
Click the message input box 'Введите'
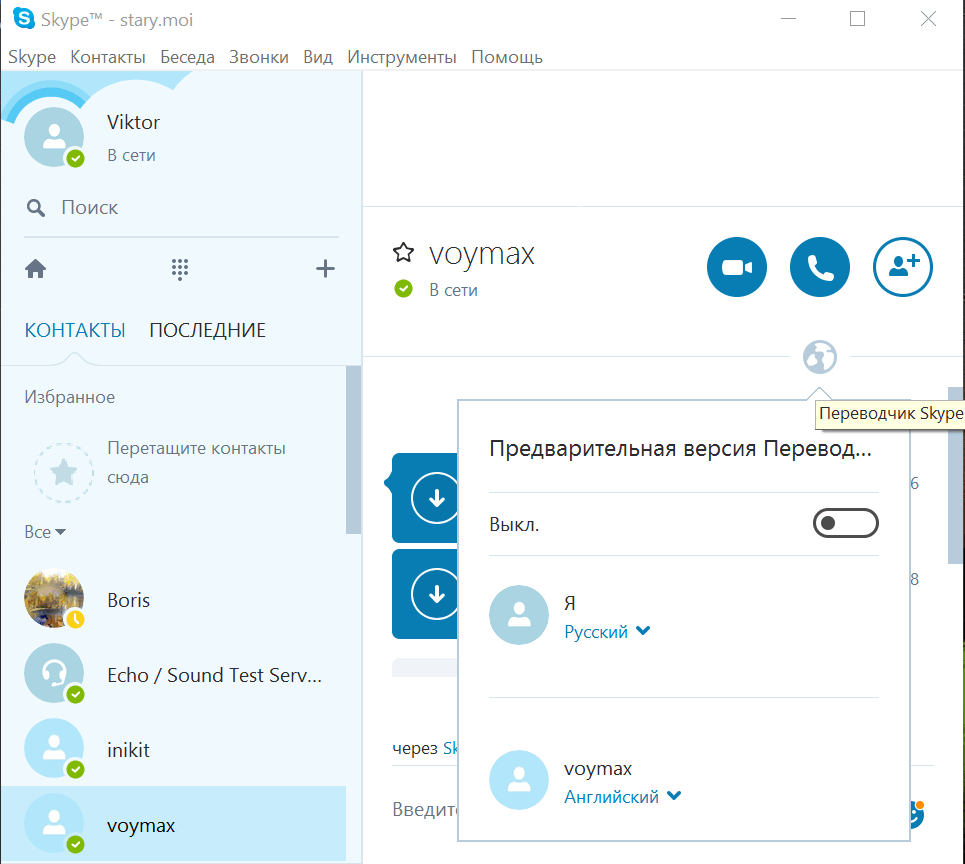point(425,809)
